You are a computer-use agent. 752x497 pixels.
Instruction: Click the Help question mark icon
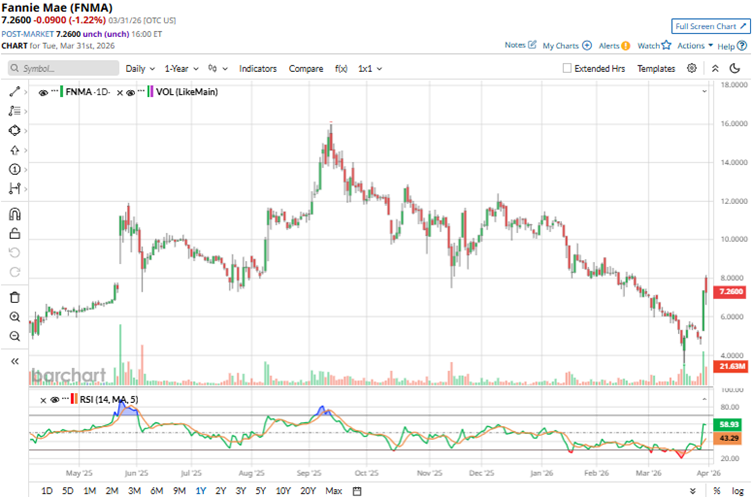pos(741,46)
